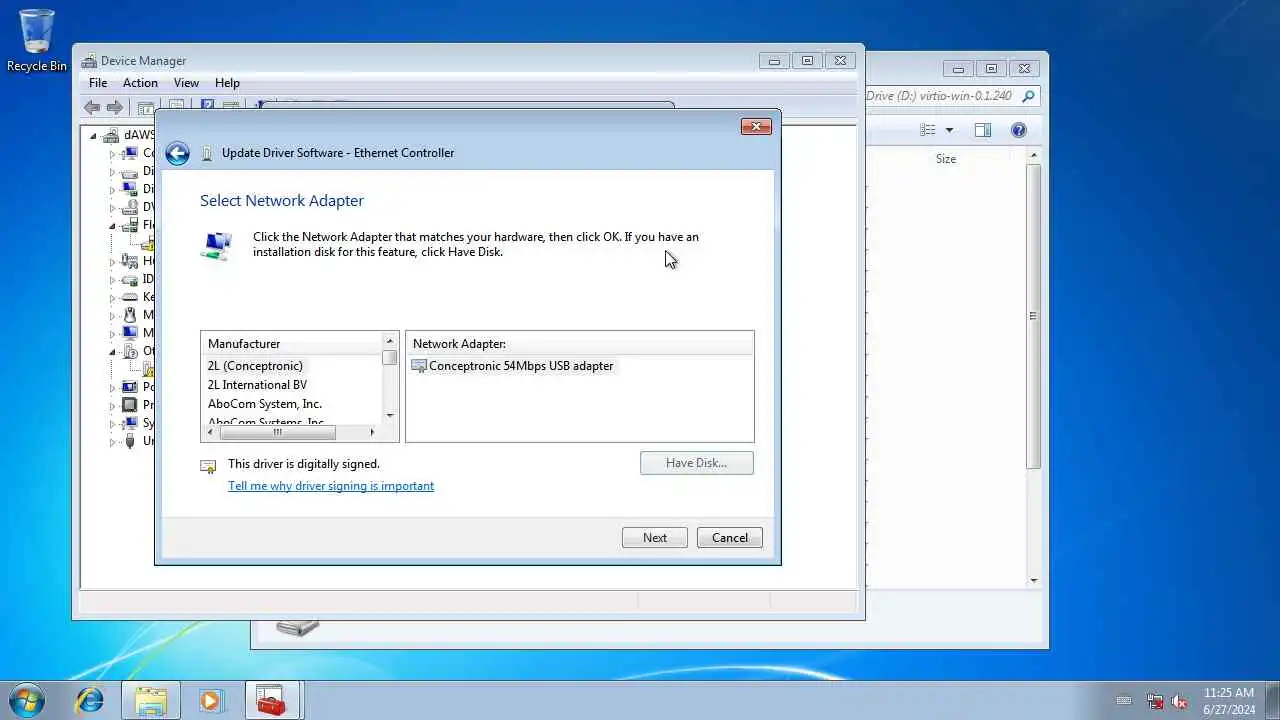1280x720 pixels.
Task: Close the Update Driver Software dialog
Action: (x=756, y=126)
